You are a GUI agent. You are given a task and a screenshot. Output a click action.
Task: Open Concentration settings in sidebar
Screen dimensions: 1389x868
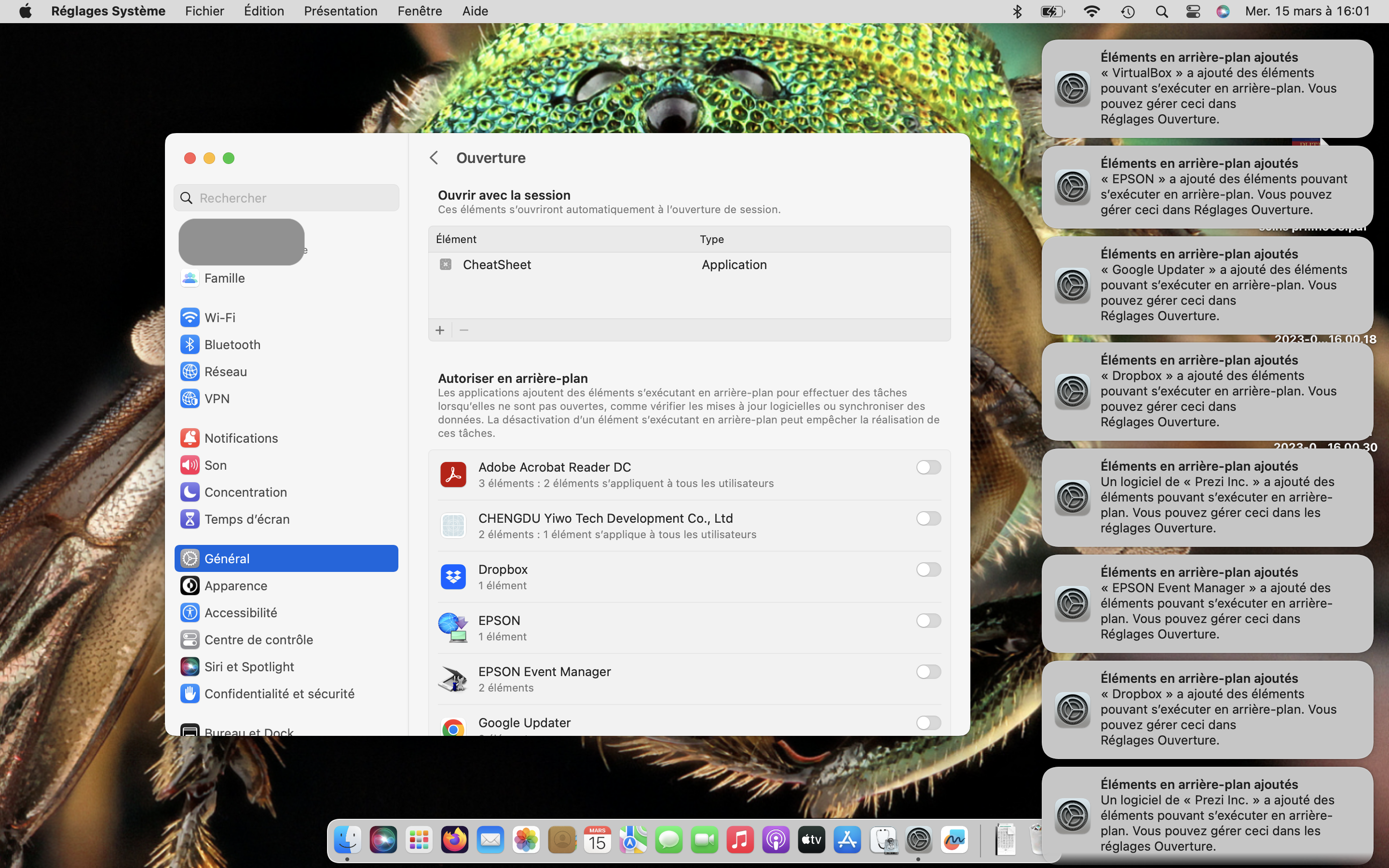245,492
